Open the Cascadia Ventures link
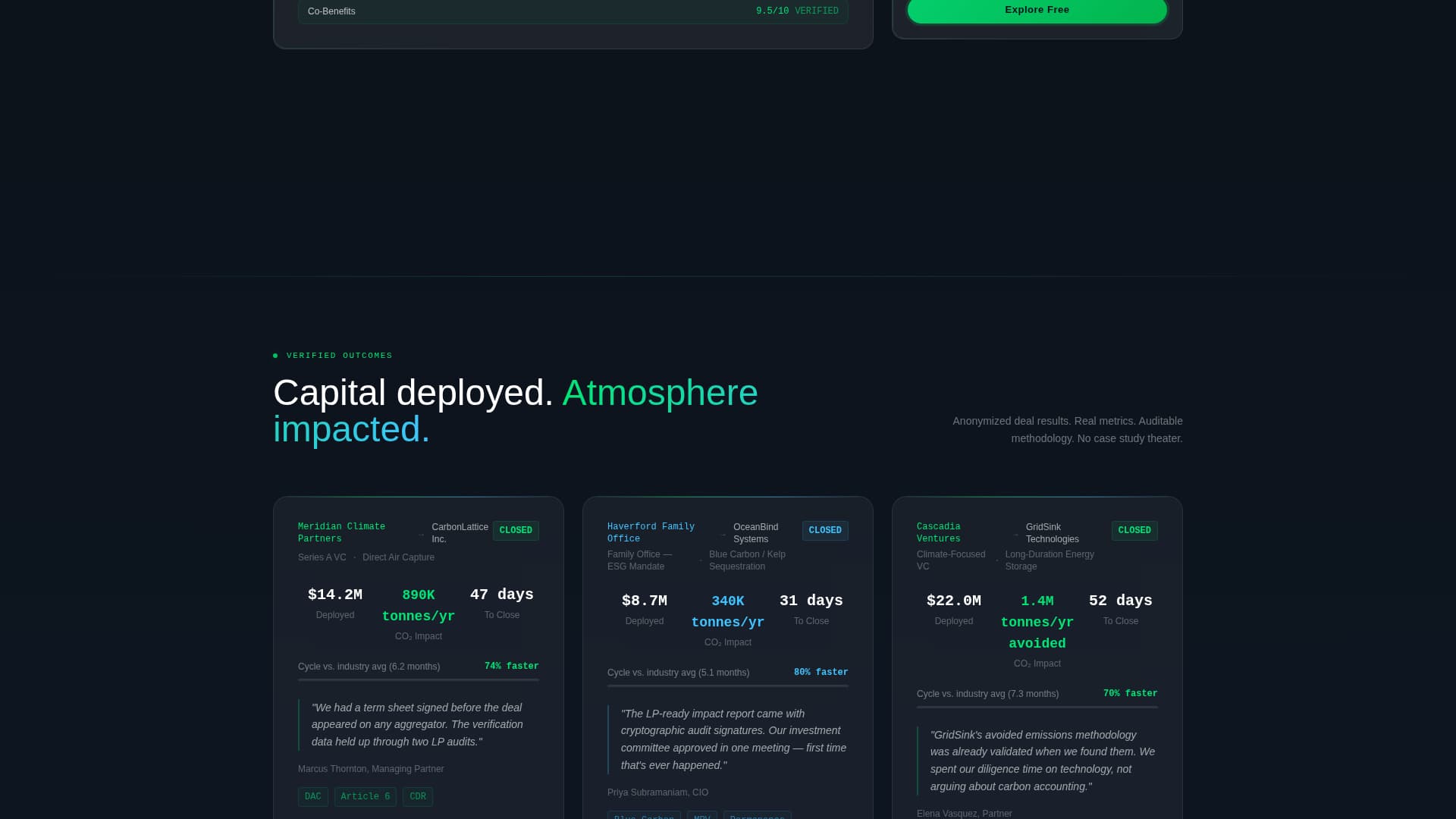This screenshot has width=1456, height=819. click(x=939, y=532)
